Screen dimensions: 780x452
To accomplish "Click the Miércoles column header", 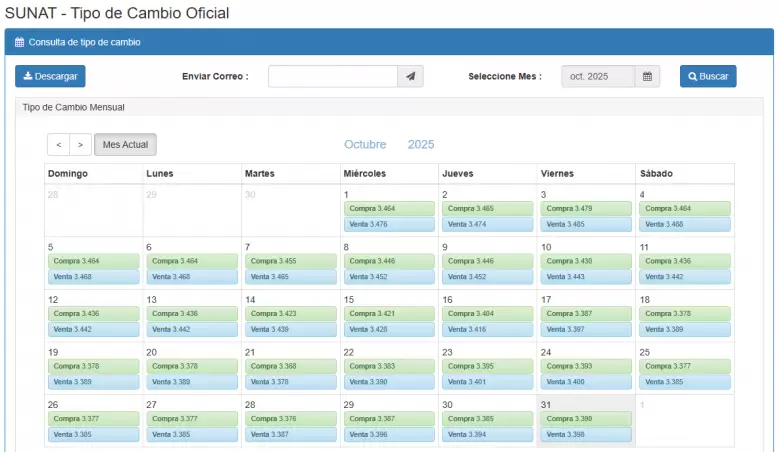I will point(365,174).
